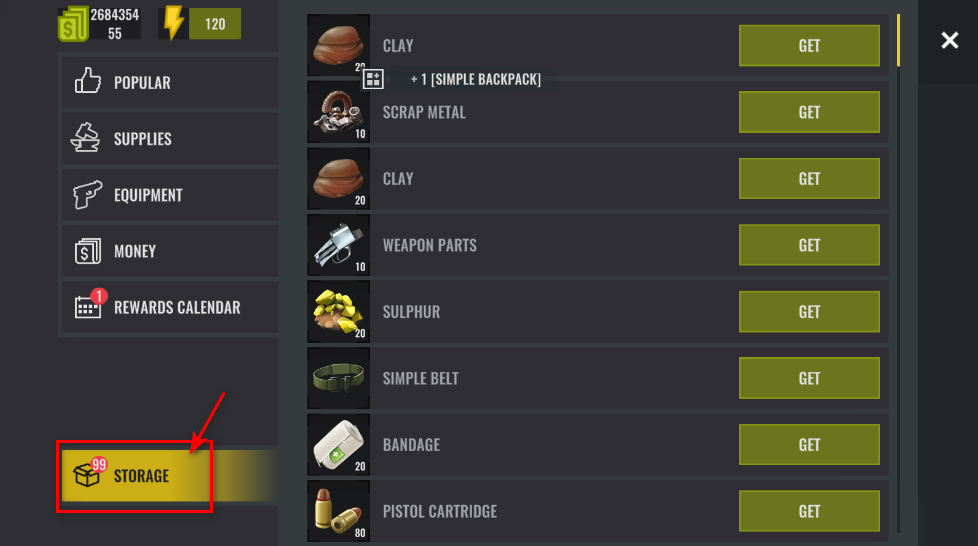Screen dimensions: 978x546
Task: Click the Scrap Metal item icon
Action: click(339, 112)
